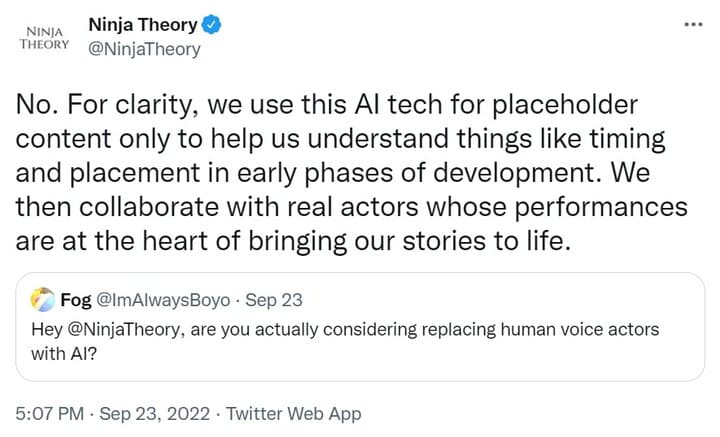
Task: Click the @NinjaTheory handle below the name
Action: 144,49
